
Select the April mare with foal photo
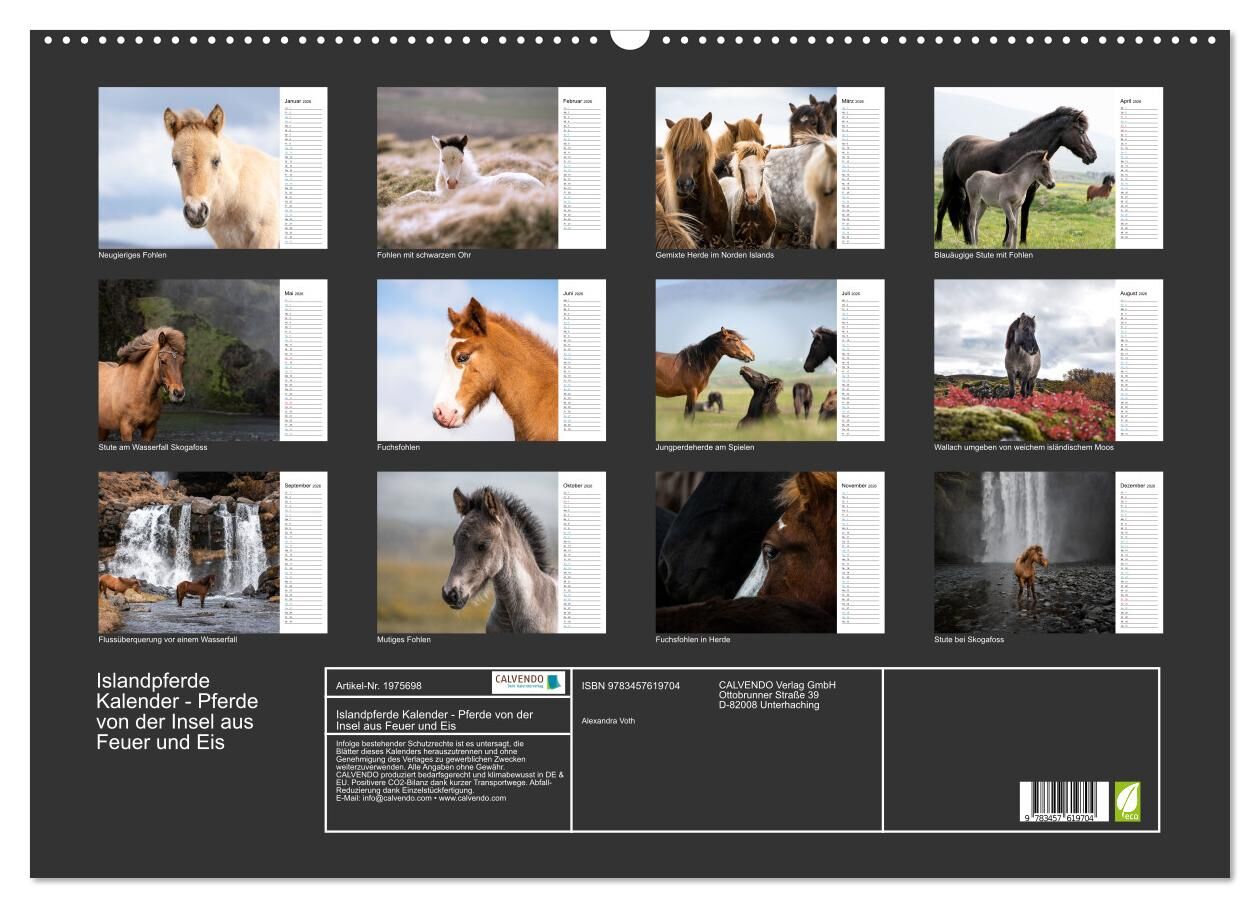(x=1024, y=168)
